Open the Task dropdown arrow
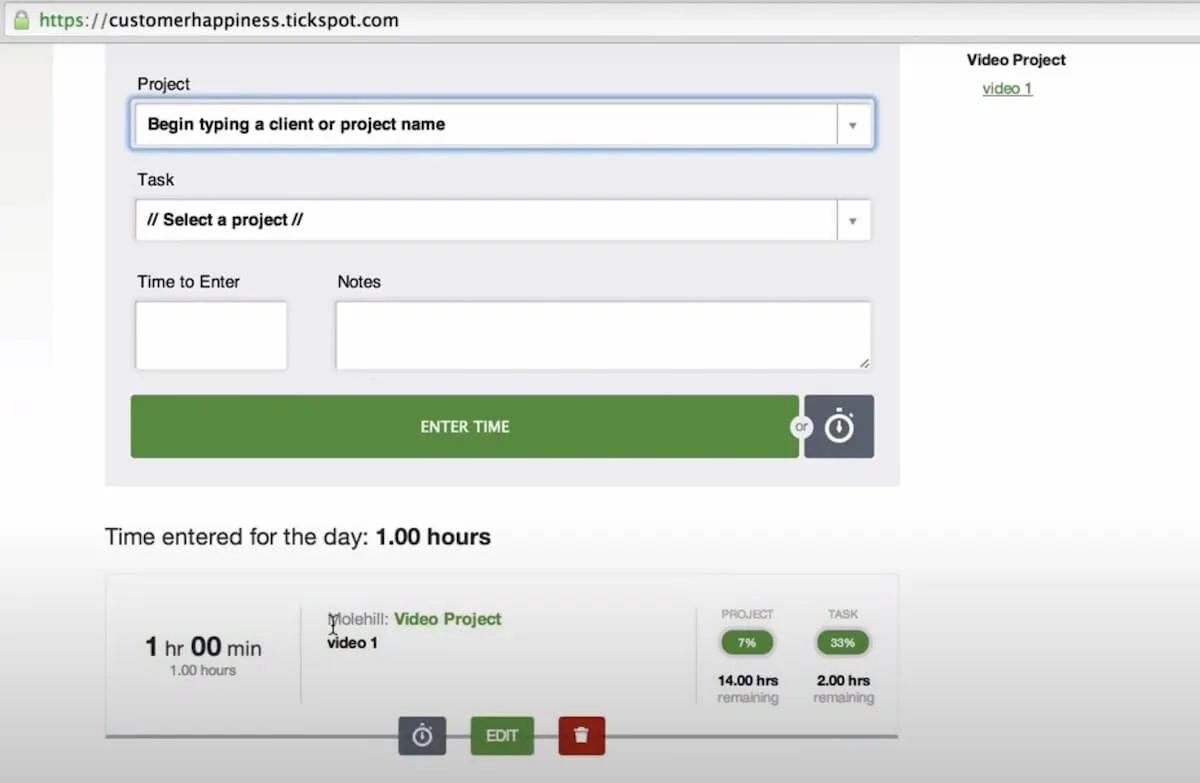This screenshot has width=1200, height=783. point(853,220)
